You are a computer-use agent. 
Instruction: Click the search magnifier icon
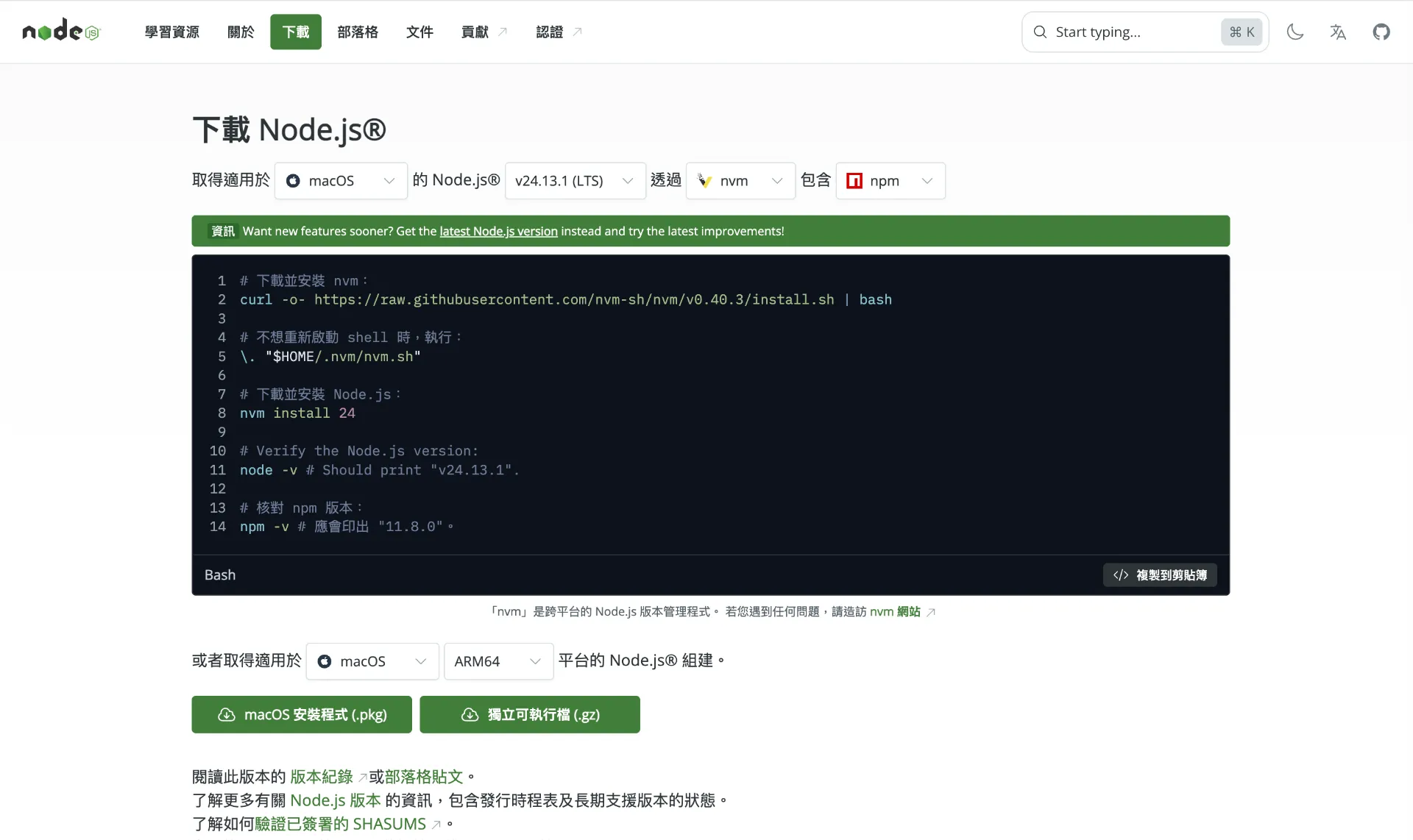1040,32
